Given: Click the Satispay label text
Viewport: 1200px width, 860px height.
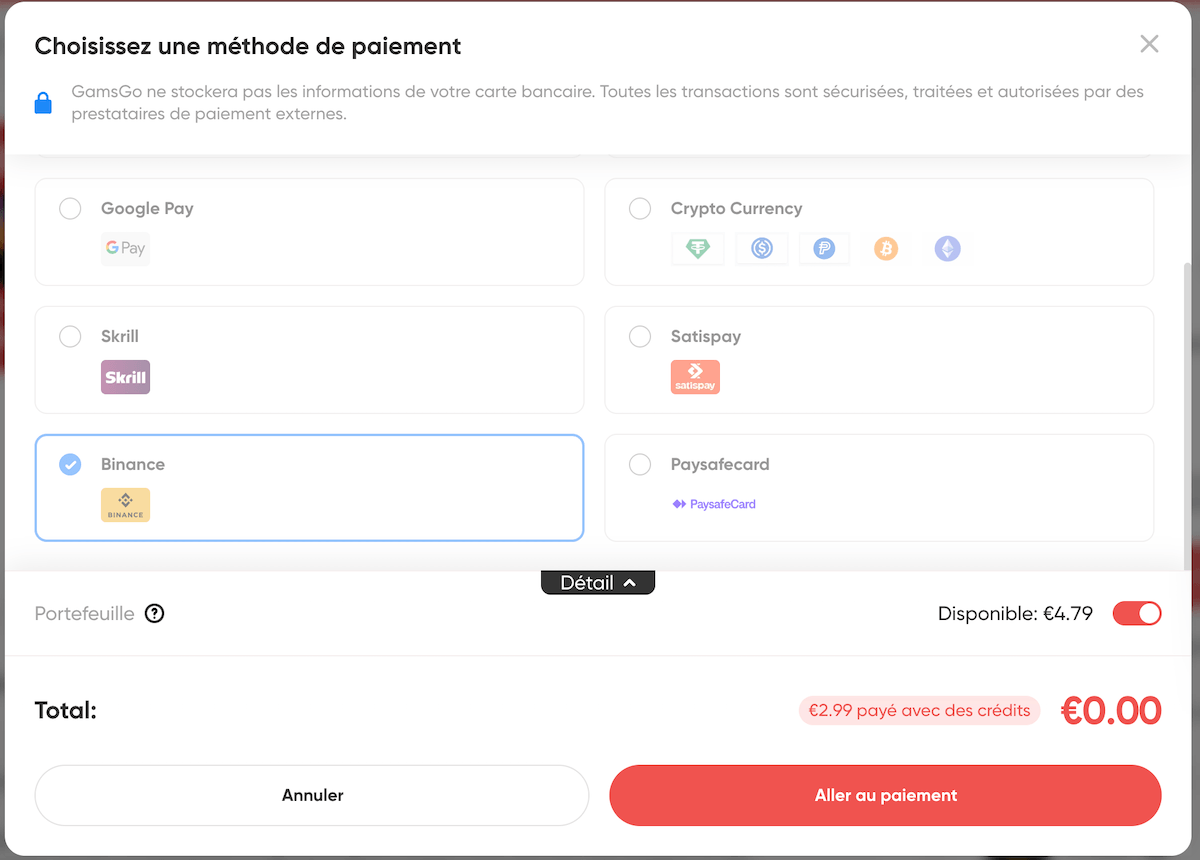Looking at the screenshot, I should point(706,336).
